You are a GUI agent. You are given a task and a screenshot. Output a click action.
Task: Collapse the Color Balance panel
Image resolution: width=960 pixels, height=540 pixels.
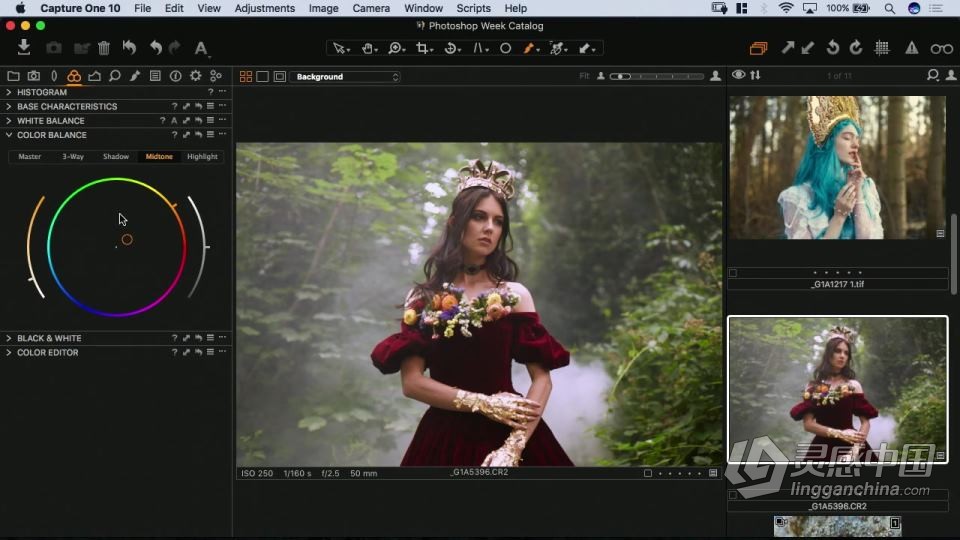pos(9,135)
